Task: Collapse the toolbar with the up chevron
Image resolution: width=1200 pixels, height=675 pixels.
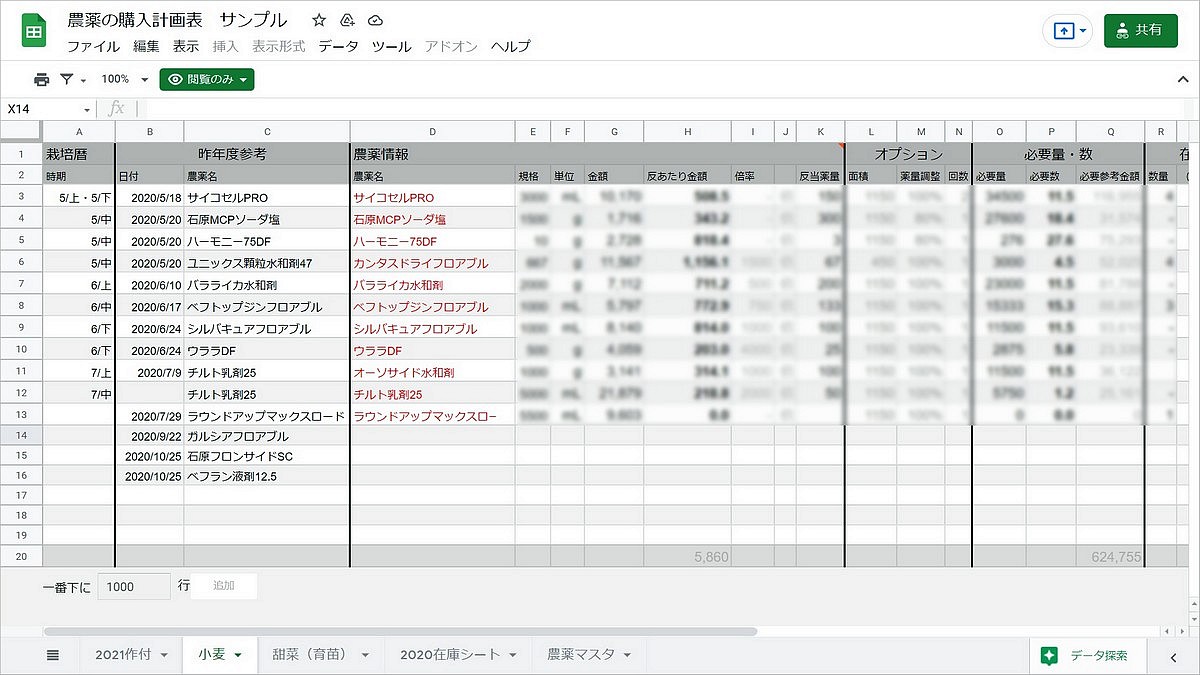Action: pos(1182,79)
